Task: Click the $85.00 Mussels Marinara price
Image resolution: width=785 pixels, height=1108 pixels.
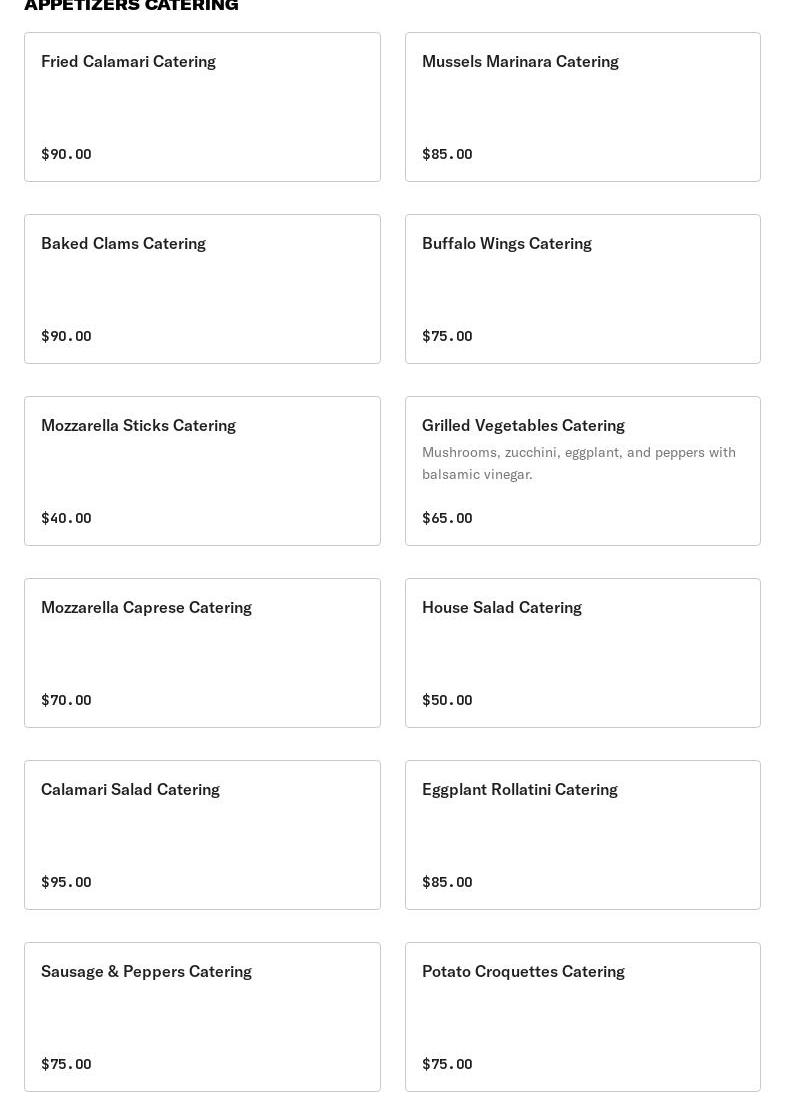Action: click(x=447, y=154)
